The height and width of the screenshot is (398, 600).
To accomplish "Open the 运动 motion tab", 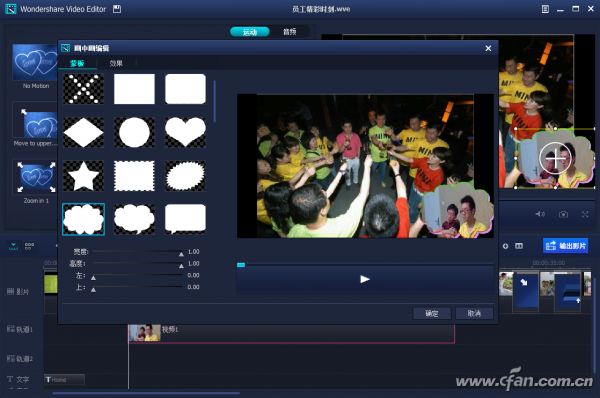I will (250, 32).
